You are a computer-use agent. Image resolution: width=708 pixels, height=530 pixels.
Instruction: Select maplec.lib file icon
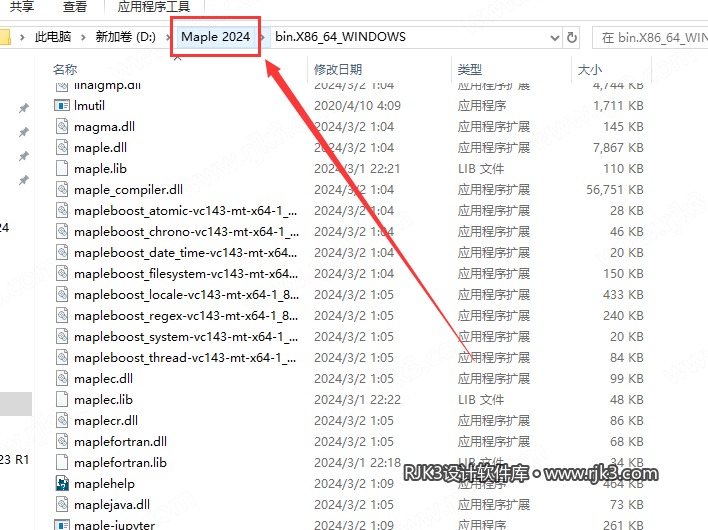(x=62, y=399)
